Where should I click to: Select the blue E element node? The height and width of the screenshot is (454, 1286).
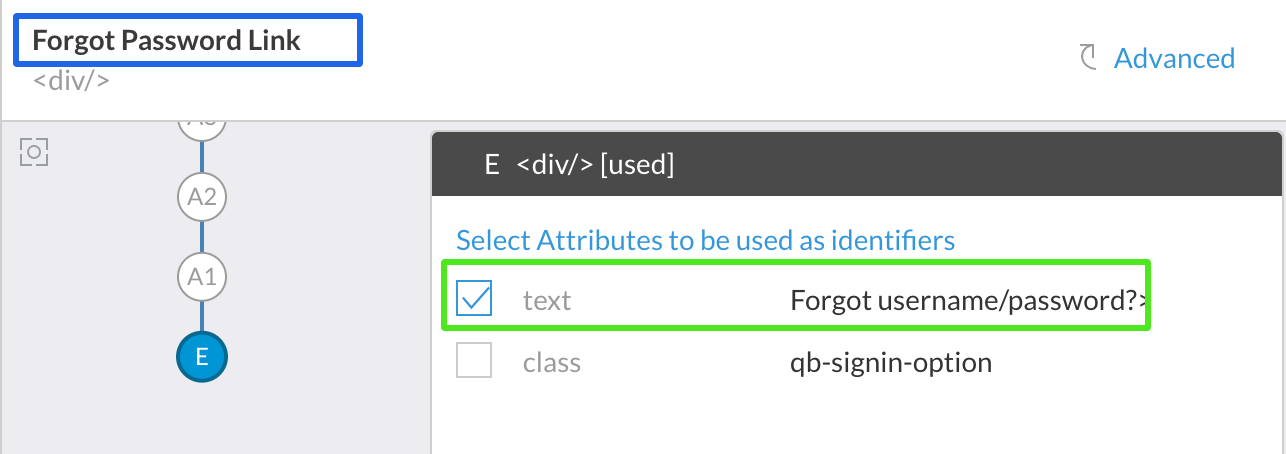tap(202, 357)
